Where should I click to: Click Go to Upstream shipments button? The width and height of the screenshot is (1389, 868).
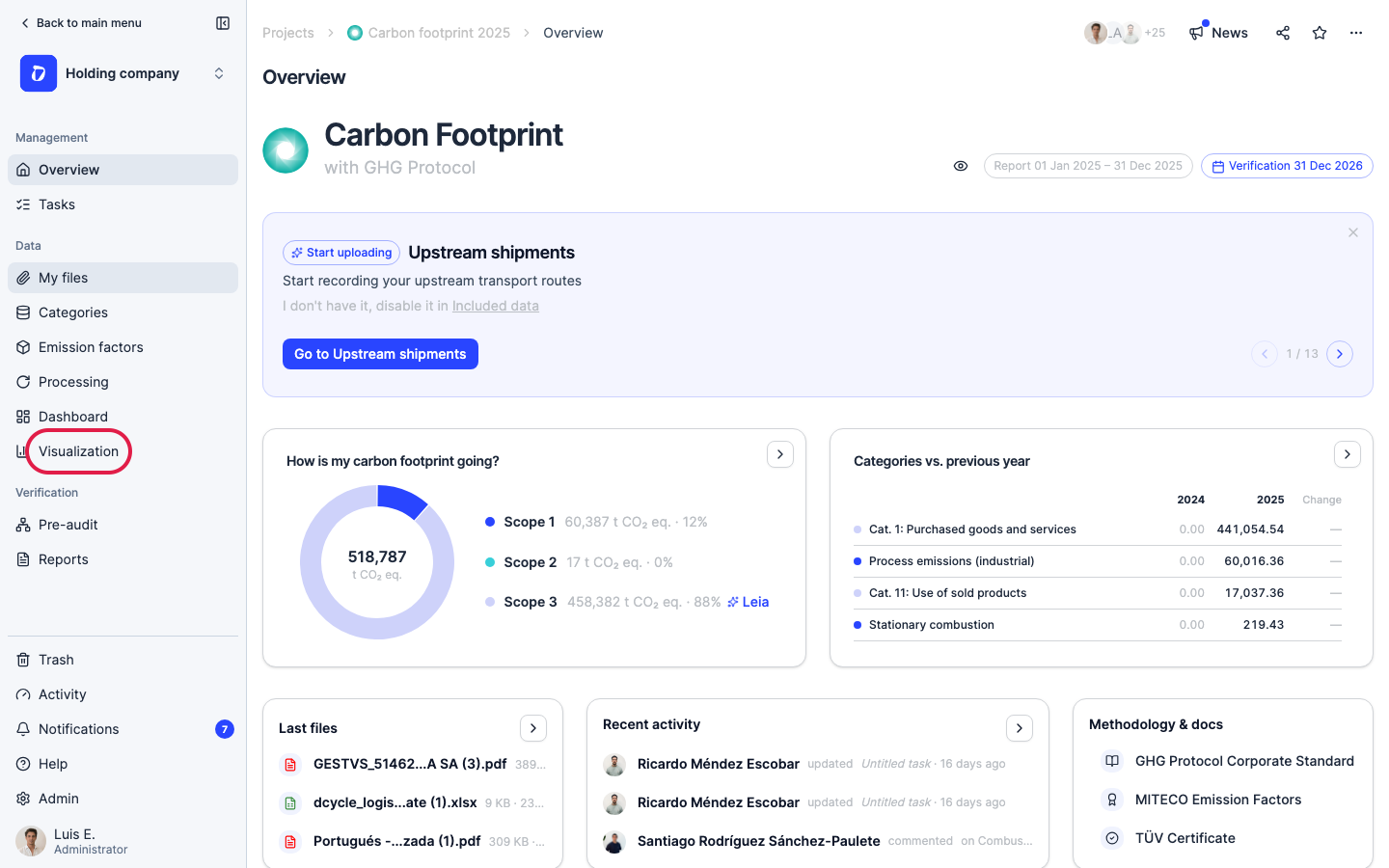[380, 354]
